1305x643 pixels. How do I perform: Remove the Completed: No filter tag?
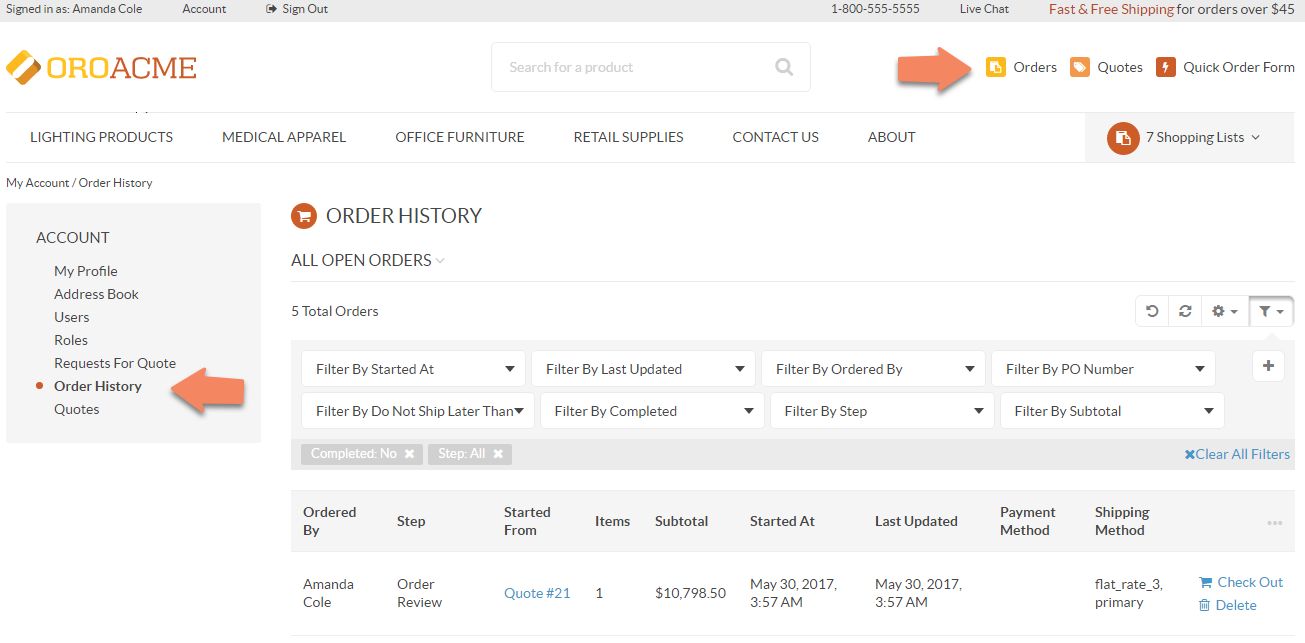pos(409,454)
